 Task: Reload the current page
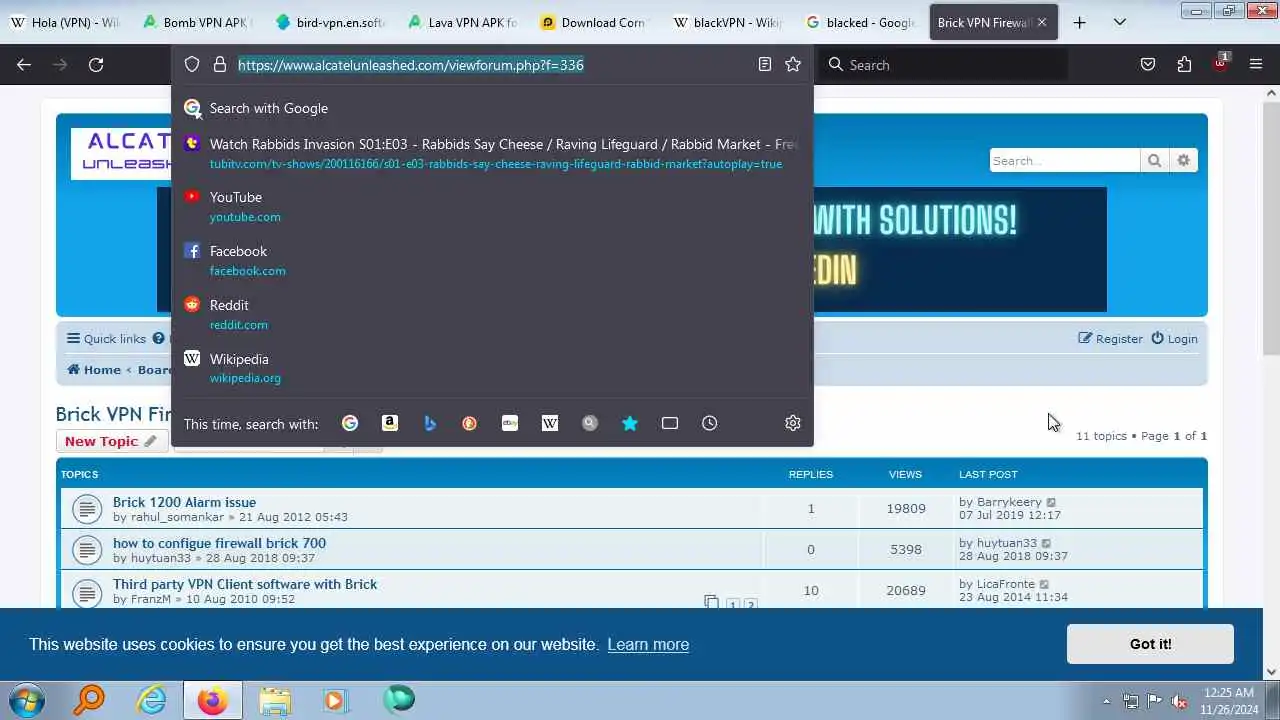[96, 65]
